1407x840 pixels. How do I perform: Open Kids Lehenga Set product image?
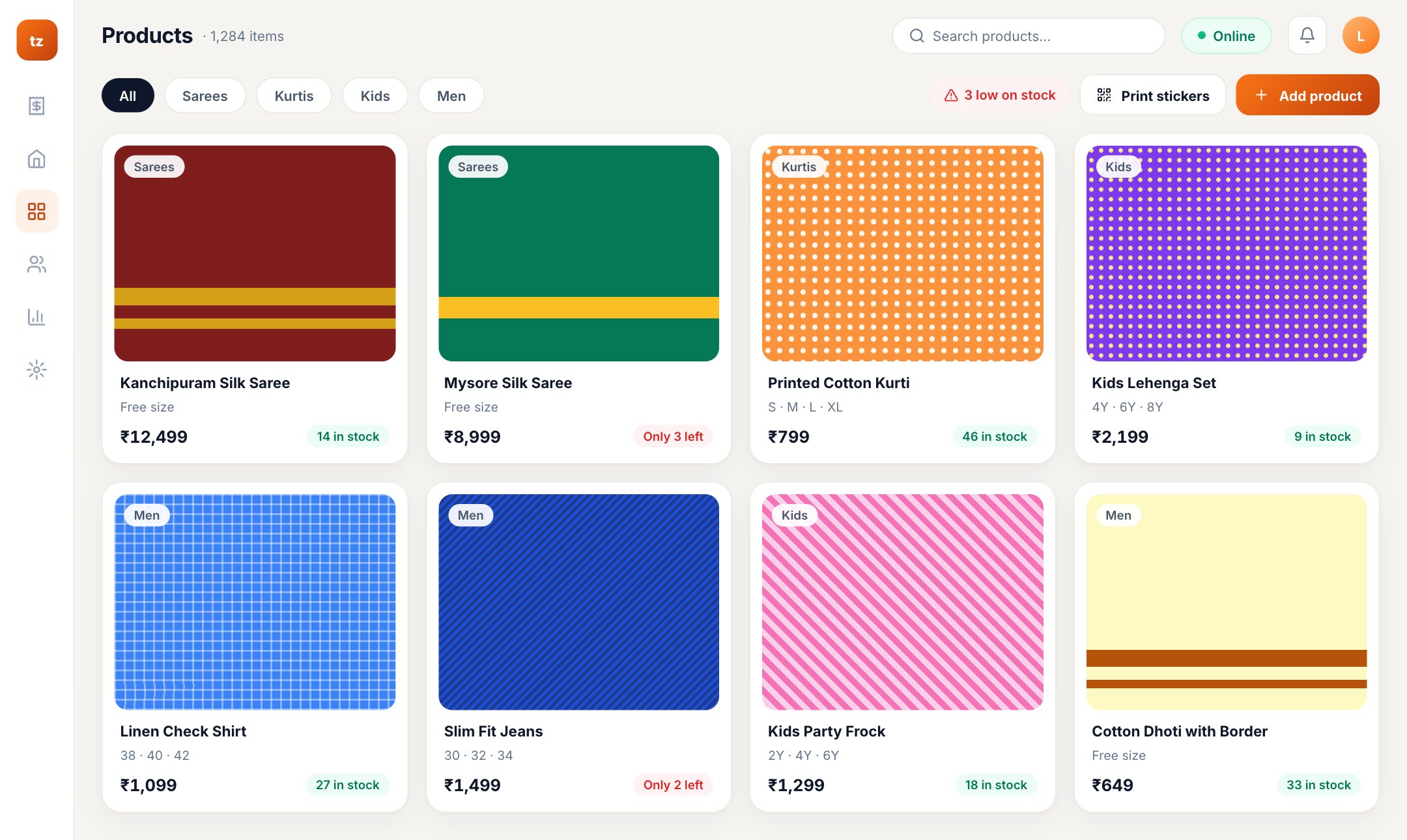(x=1226, y=253)
